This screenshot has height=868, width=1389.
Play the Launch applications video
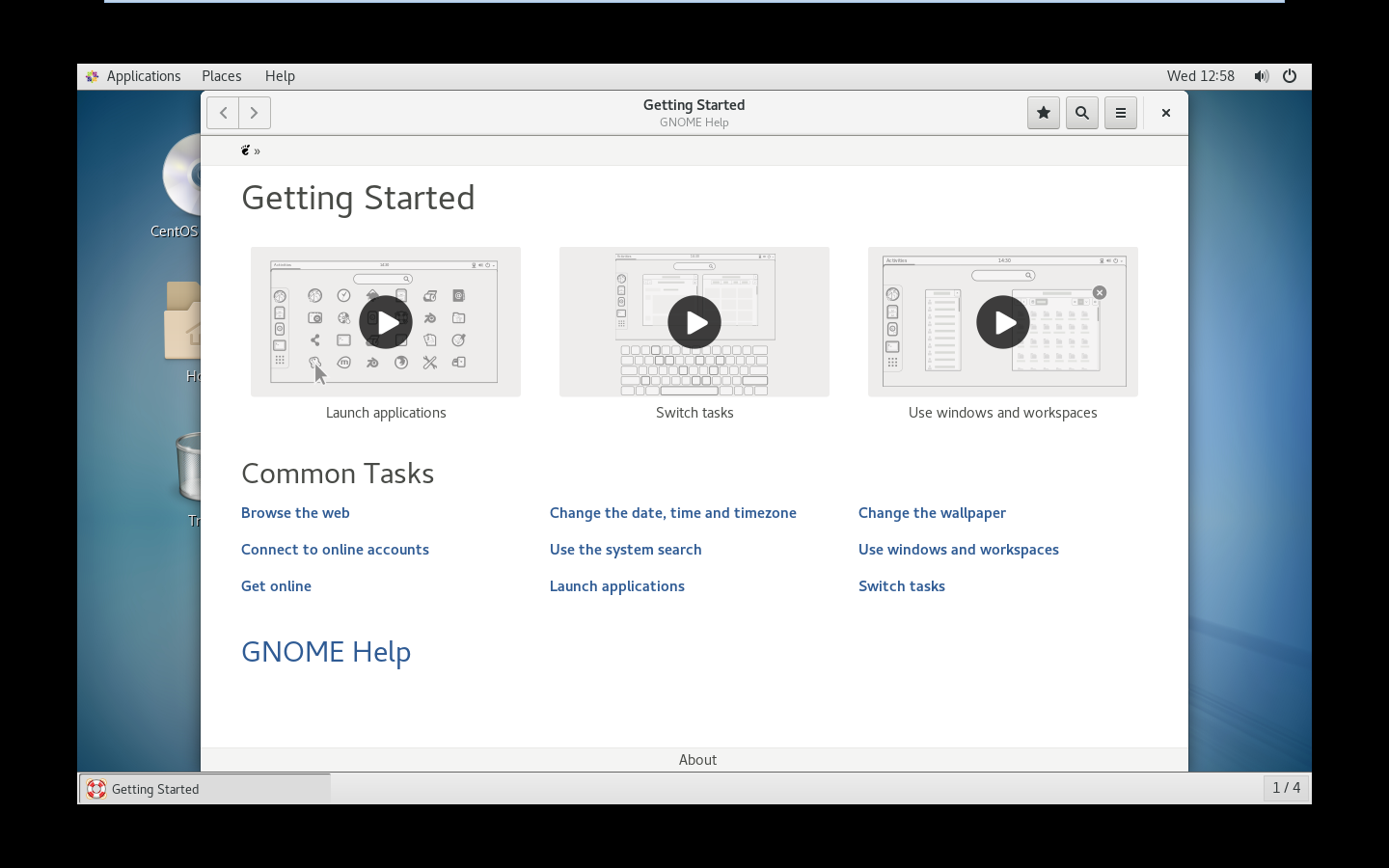tap(386, 322)
